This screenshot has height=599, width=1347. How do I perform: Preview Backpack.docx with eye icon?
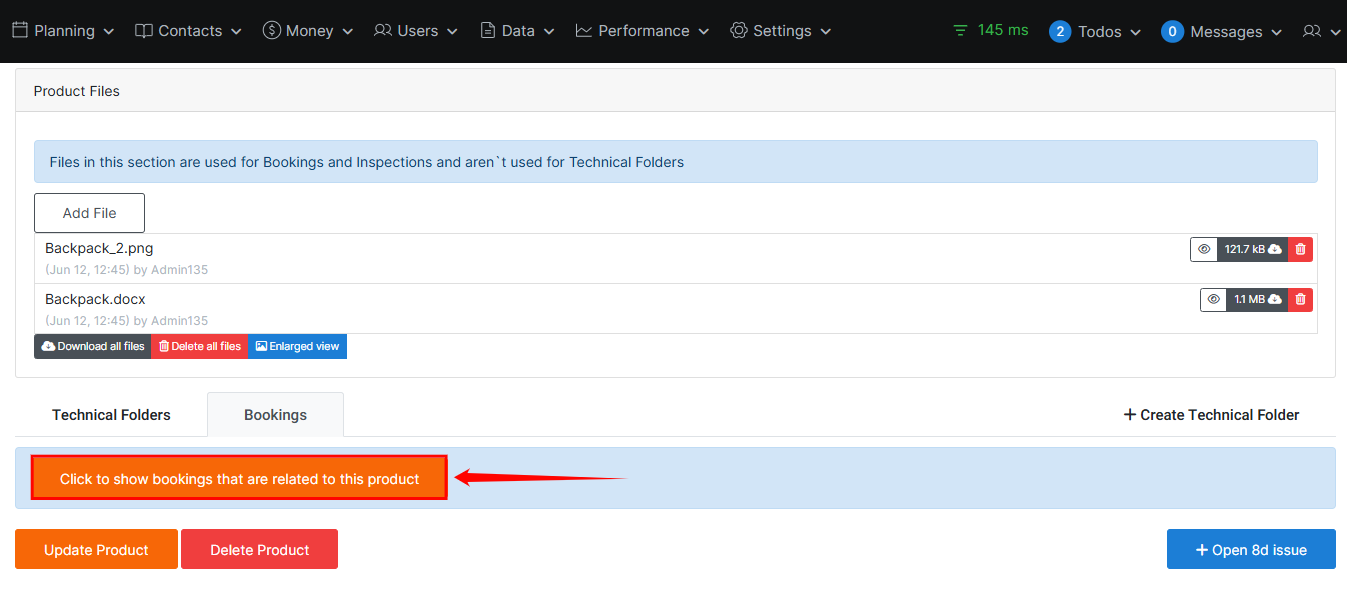pyautogui.click(x=1213, y=299)
